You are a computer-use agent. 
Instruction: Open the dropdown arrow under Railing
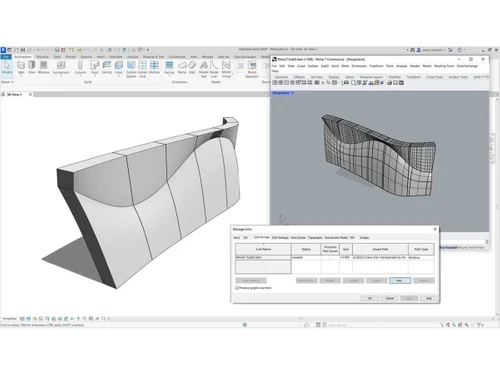(x=169, y=76)
